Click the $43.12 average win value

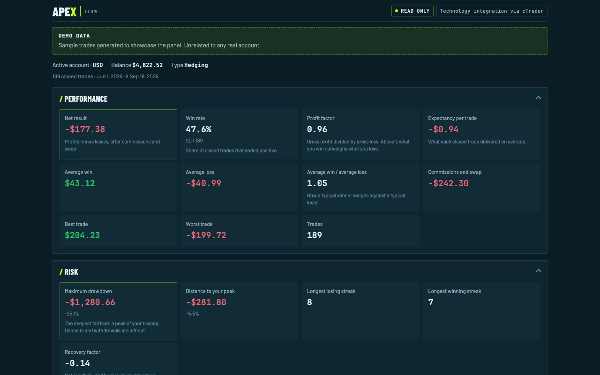coord(80,183)
